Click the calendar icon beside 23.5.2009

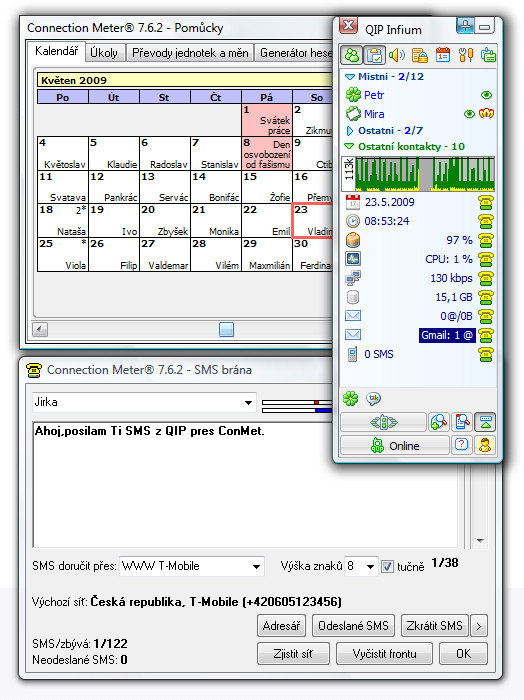353,202
